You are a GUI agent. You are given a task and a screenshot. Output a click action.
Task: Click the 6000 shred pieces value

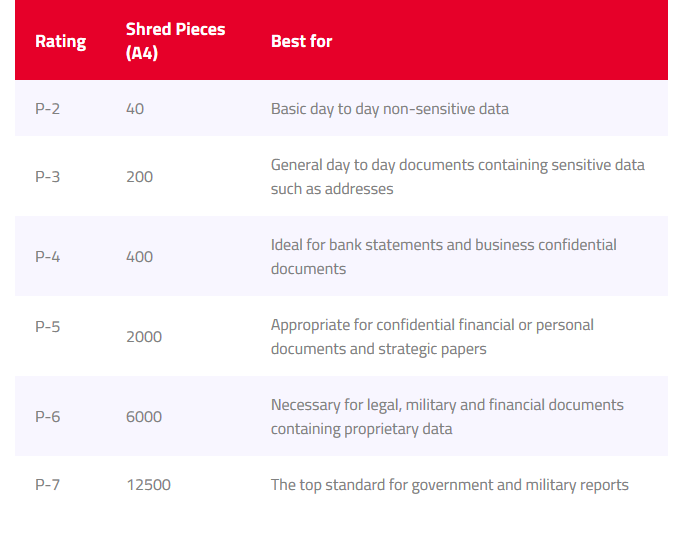pos(144,417)
